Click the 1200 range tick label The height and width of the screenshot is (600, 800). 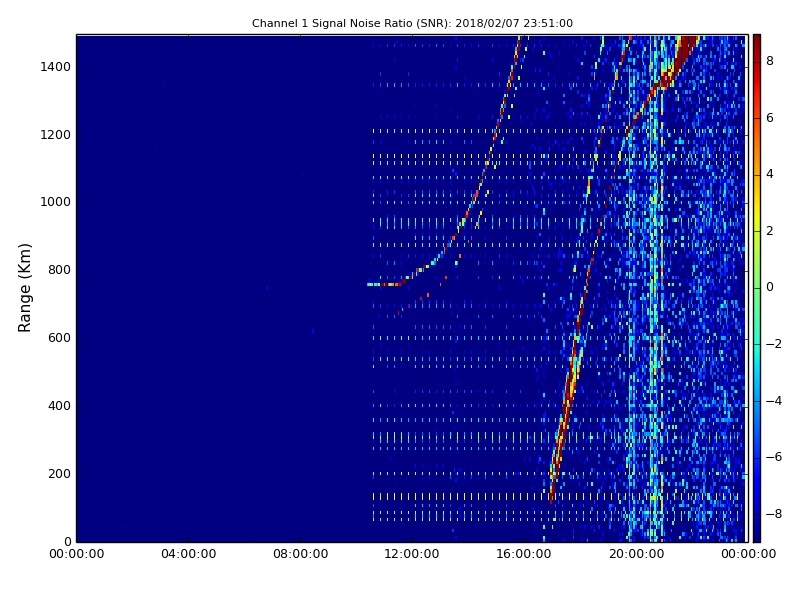[x=56, y=135]
